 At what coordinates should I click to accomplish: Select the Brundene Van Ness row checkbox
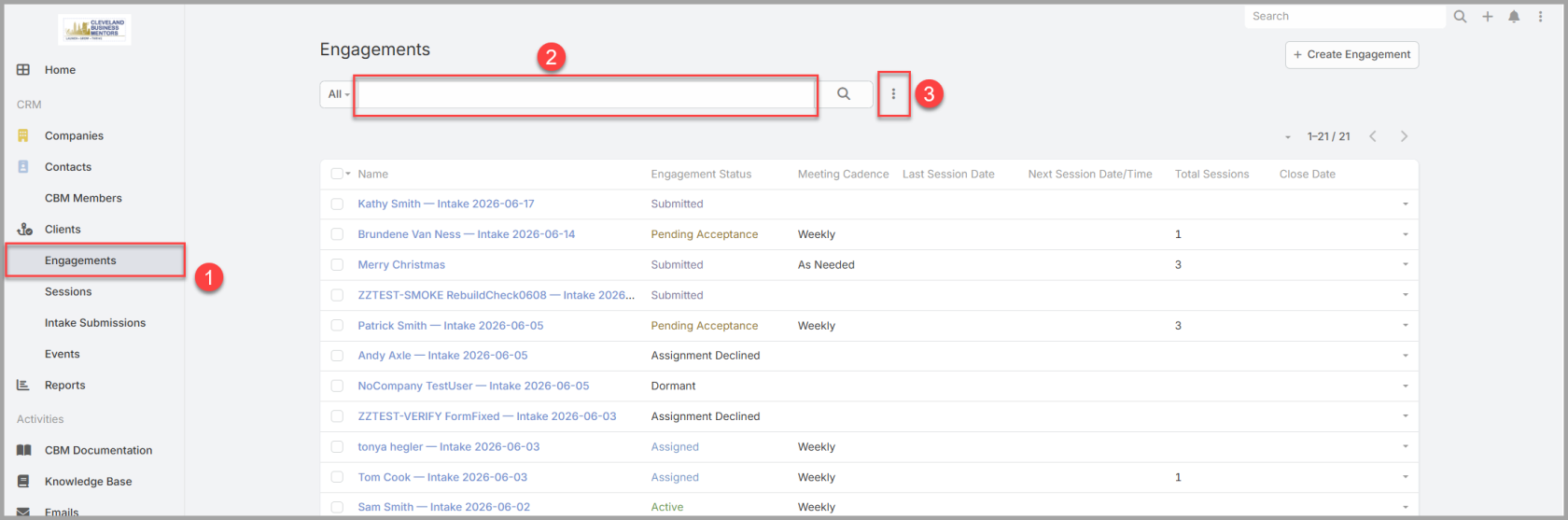point(337,235)
